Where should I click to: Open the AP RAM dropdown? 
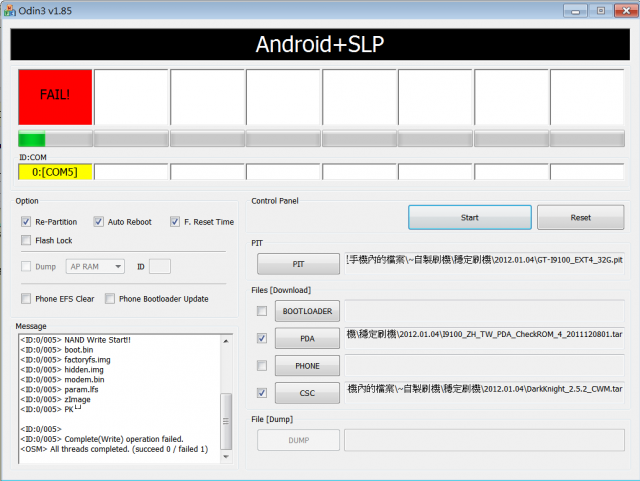pyautogui.click(x=95, y=267)
